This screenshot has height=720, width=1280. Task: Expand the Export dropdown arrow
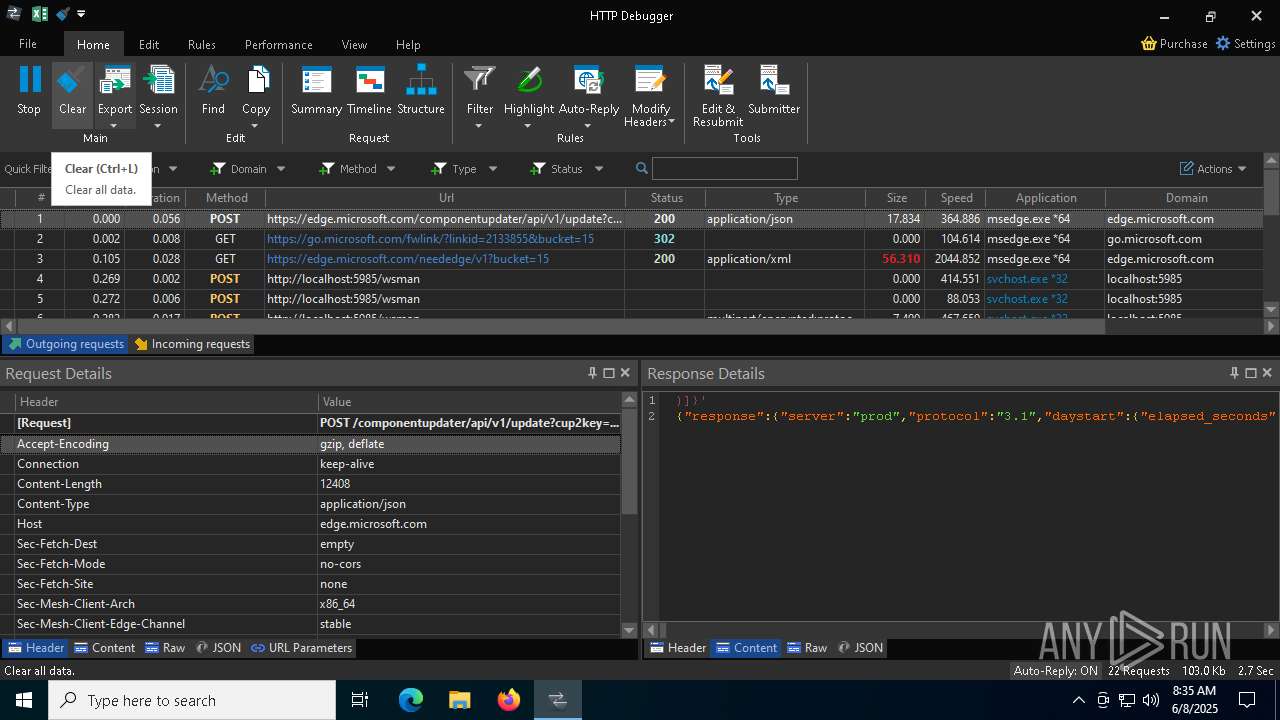(114, 125)
